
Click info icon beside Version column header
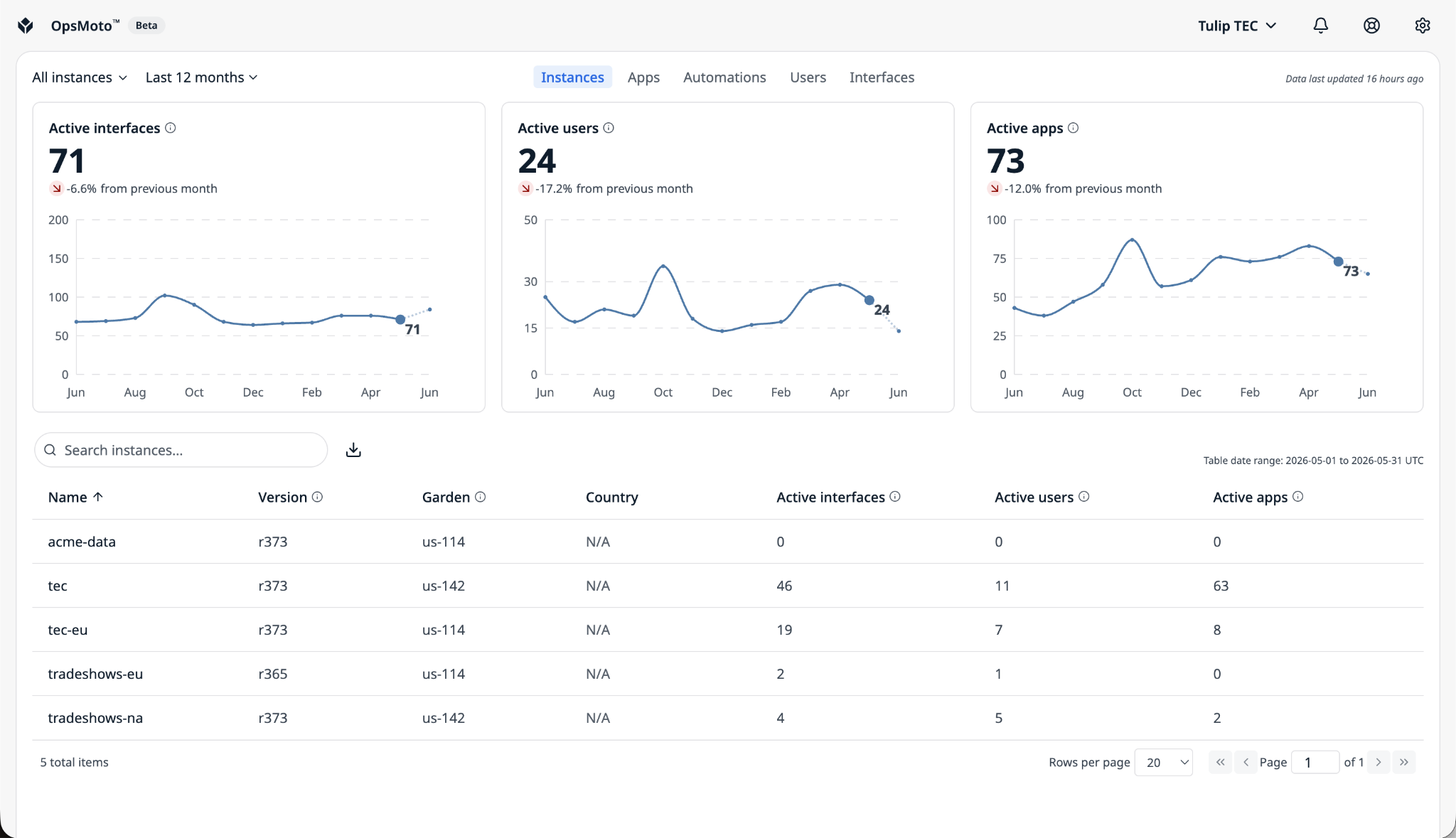(x=318, y=497)
